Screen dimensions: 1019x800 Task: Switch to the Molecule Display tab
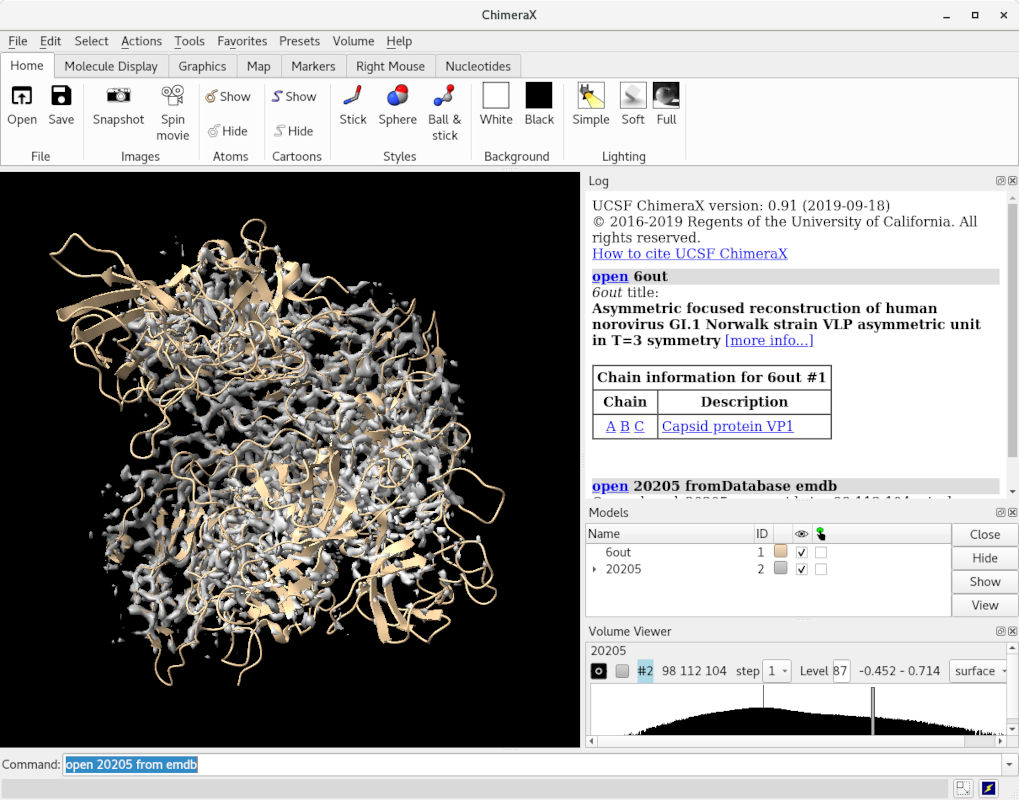[x=110, y=66]
